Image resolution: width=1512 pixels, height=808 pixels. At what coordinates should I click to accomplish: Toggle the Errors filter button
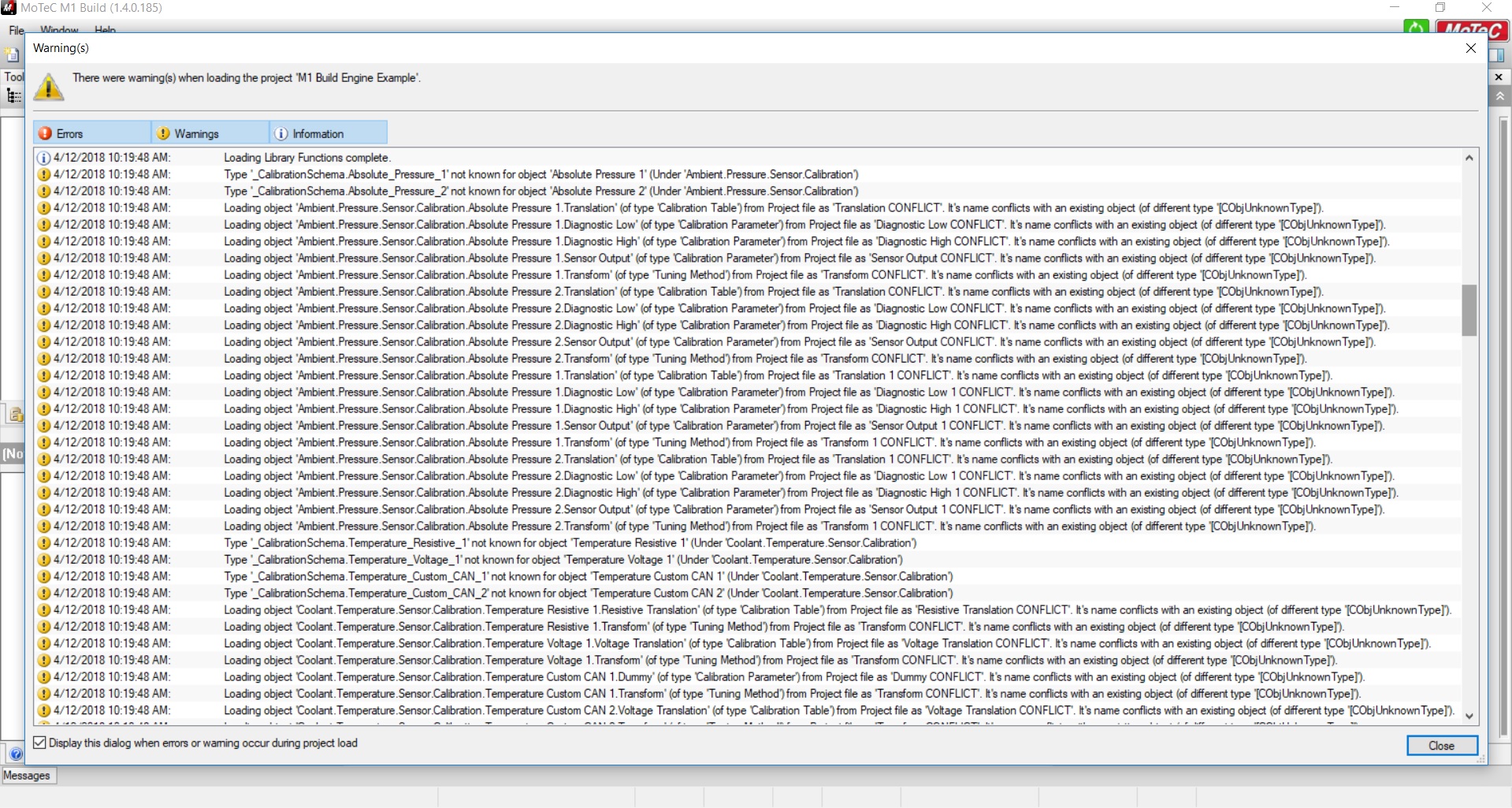click(92, 133)
